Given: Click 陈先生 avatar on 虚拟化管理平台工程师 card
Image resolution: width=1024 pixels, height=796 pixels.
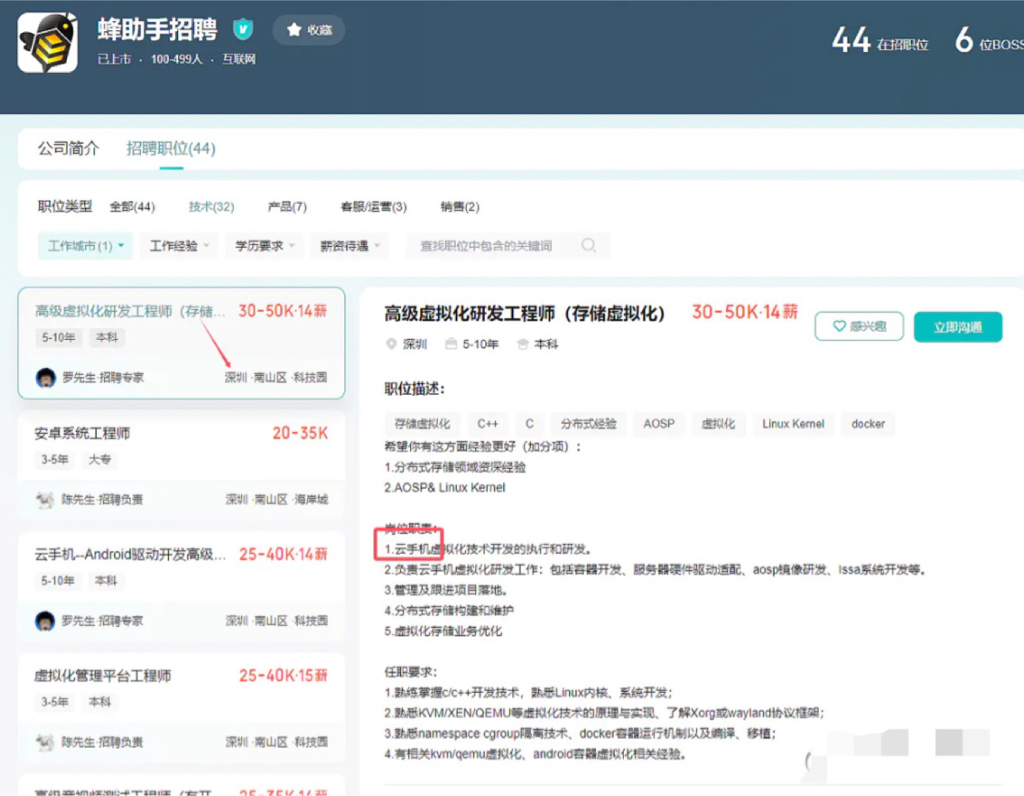Looking at the screenshot, I should coord(45,742).
